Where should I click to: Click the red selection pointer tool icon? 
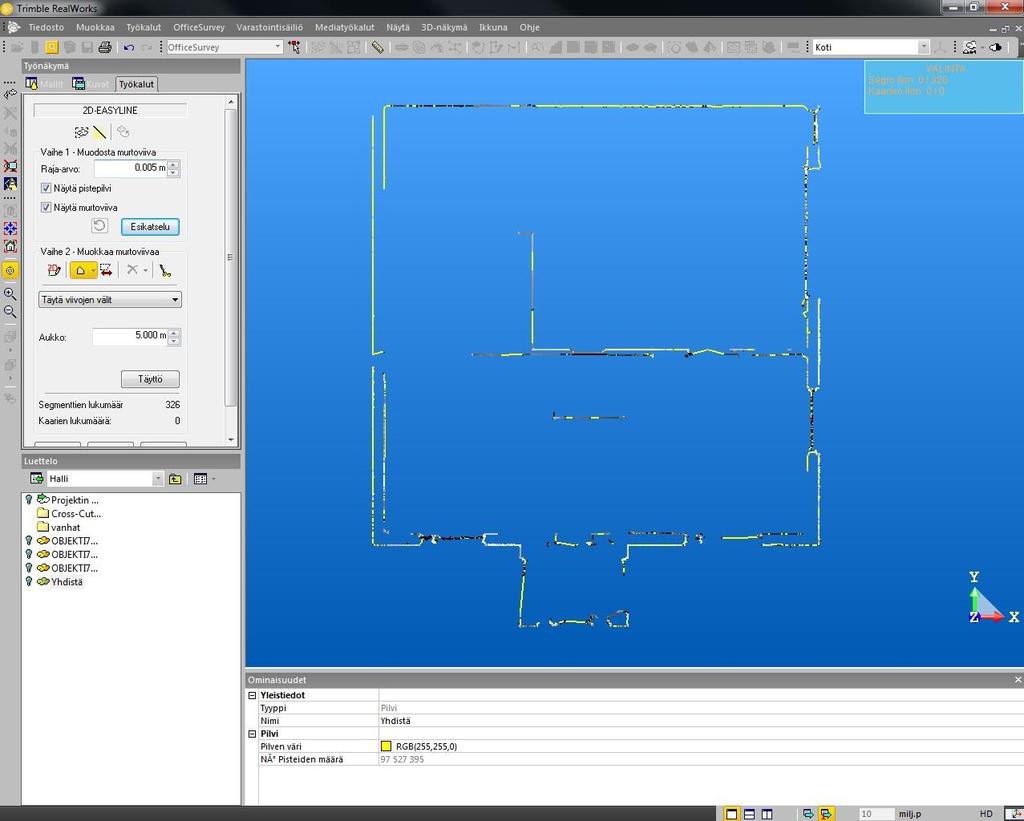[x=295, y=47]
